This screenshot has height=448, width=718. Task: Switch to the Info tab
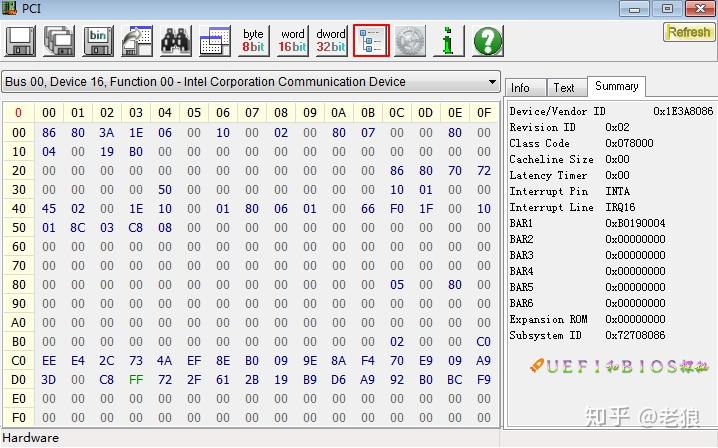pyautogui.click(x=521, y=88)
